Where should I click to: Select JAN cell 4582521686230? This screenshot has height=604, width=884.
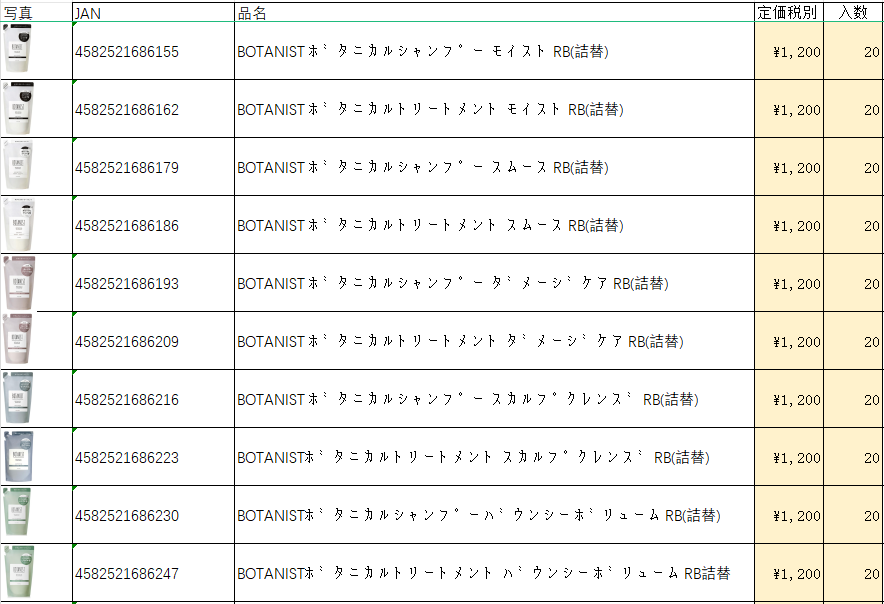coord(153,515)
